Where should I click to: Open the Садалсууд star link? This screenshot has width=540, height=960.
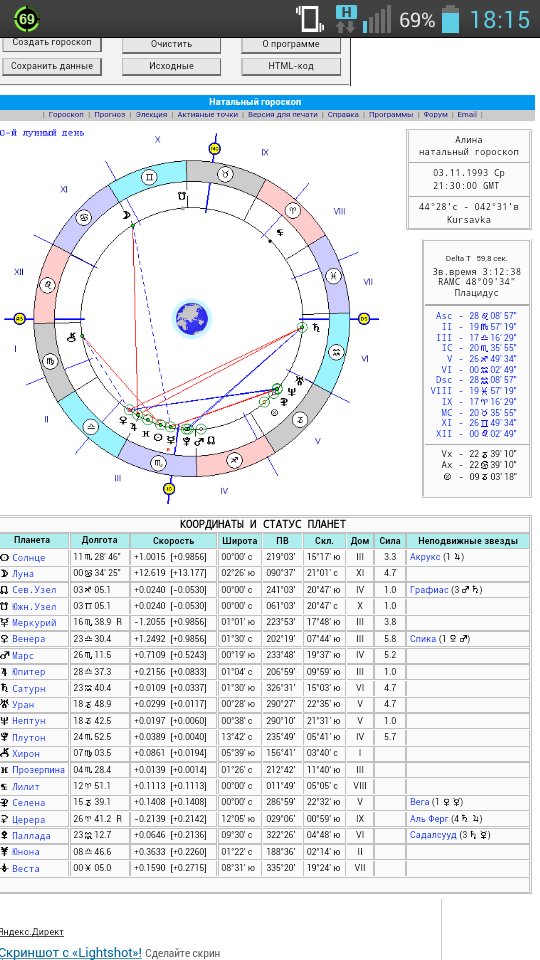coord(436,835)
